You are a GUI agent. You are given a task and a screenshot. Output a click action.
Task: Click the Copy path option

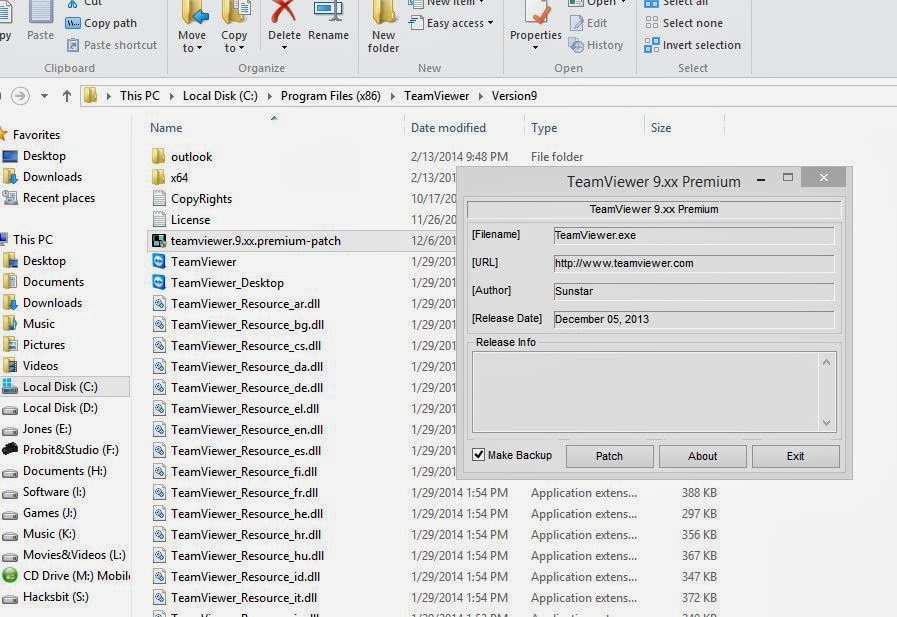tap(101, 23)
